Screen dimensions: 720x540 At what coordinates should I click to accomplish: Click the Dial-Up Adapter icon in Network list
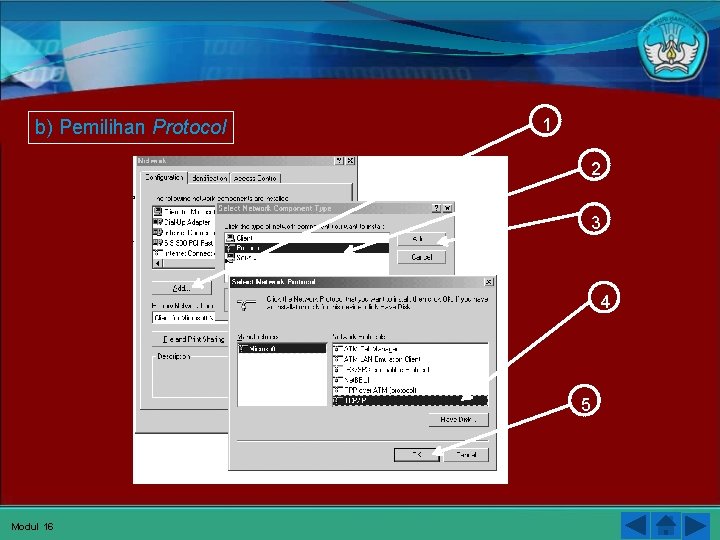(x=158, y=222)
